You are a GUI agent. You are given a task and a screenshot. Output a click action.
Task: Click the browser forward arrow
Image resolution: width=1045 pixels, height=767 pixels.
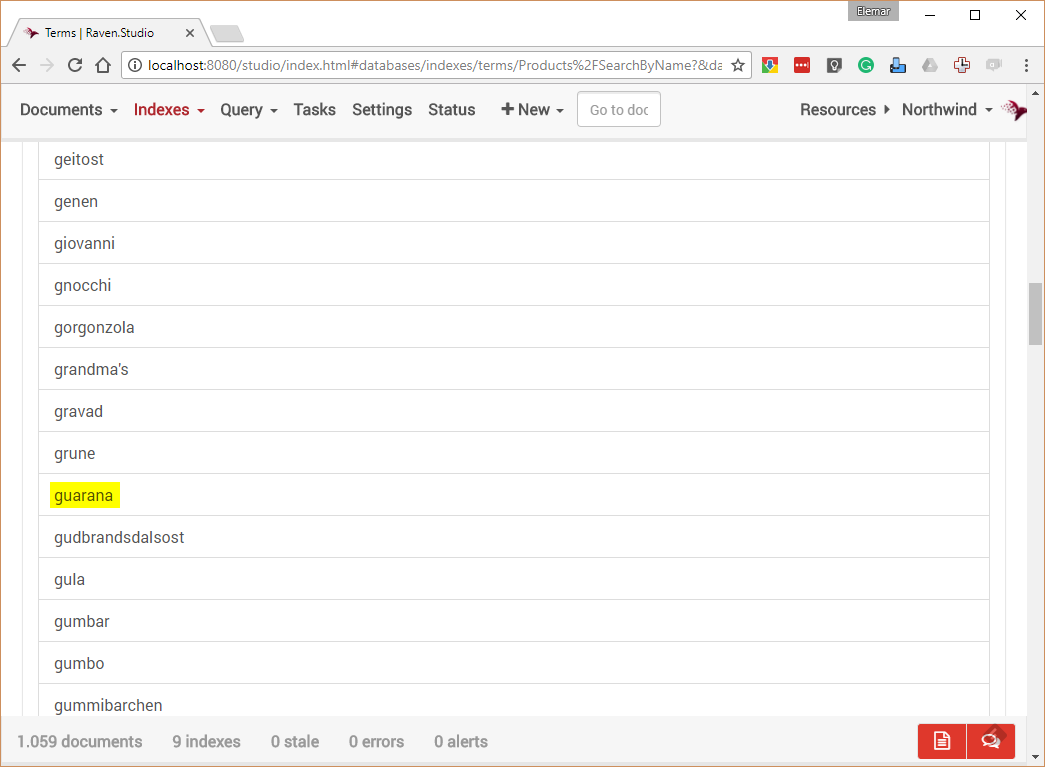point(47,65)
